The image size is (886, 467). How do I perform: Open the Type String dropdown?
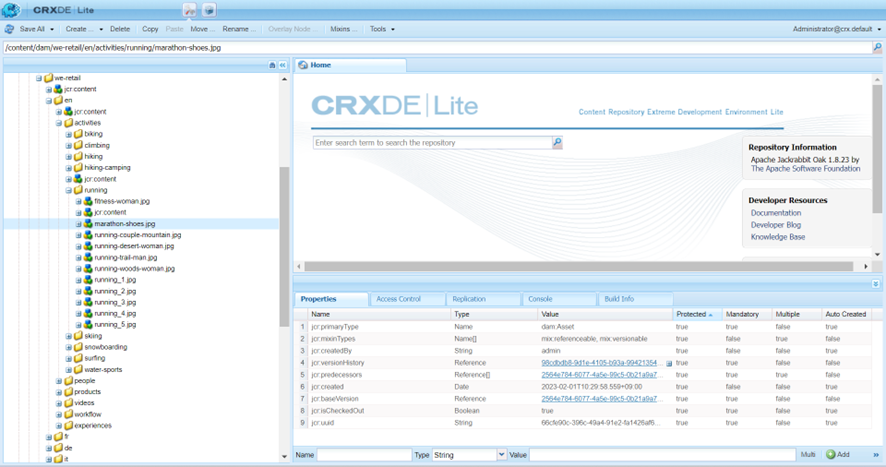click(x=501, y=455)
